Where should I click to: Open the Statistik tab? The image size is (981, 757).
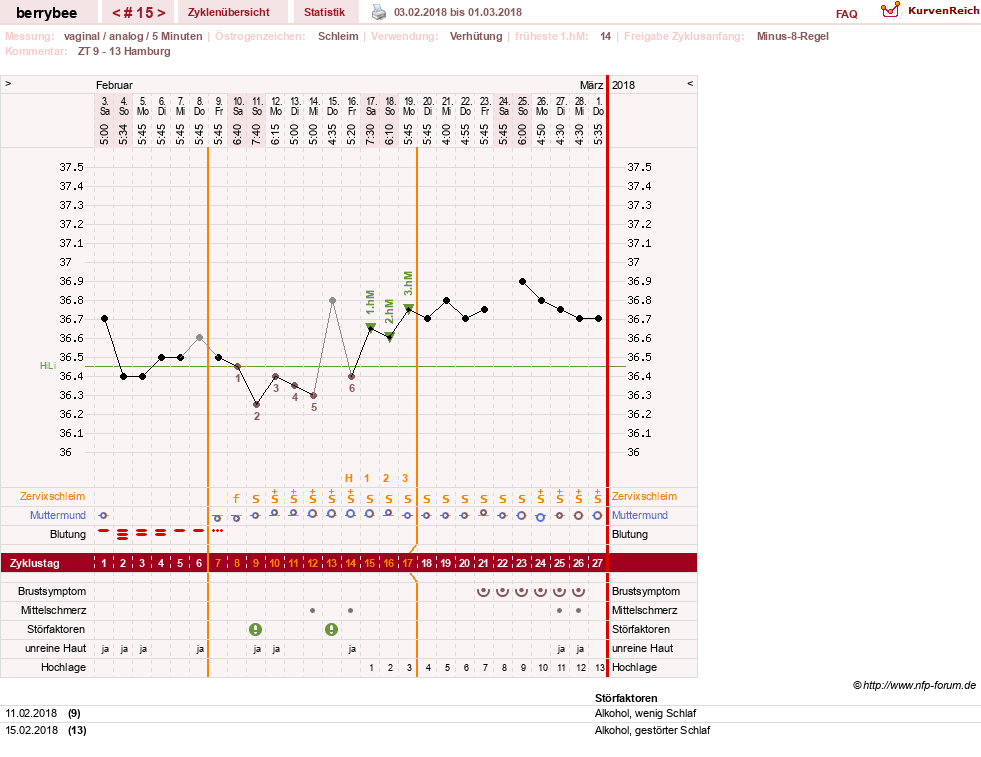click(x=324, y=12)
